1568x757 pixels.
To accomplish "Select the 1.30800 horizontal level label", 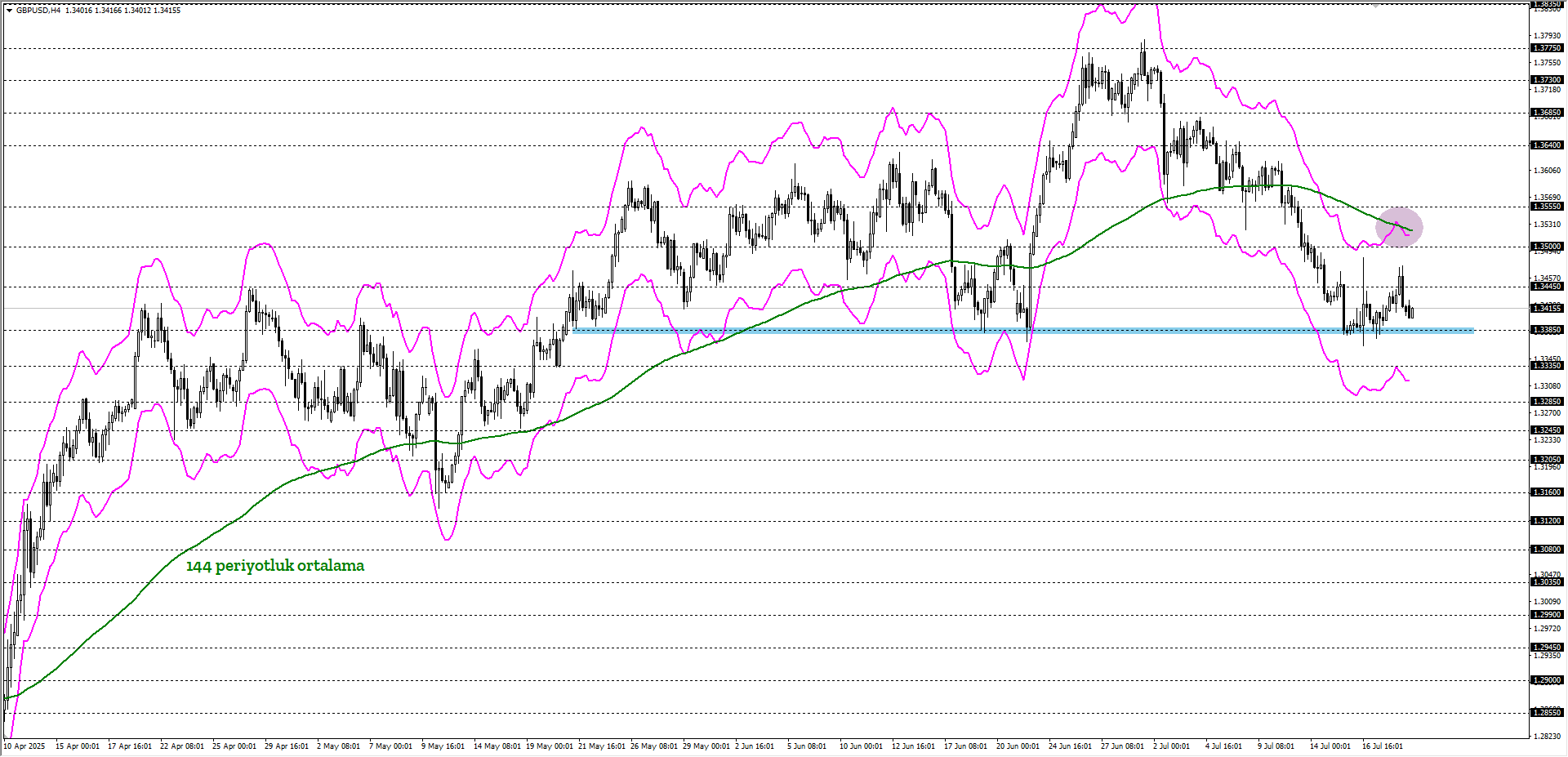I will (1547, 550).
